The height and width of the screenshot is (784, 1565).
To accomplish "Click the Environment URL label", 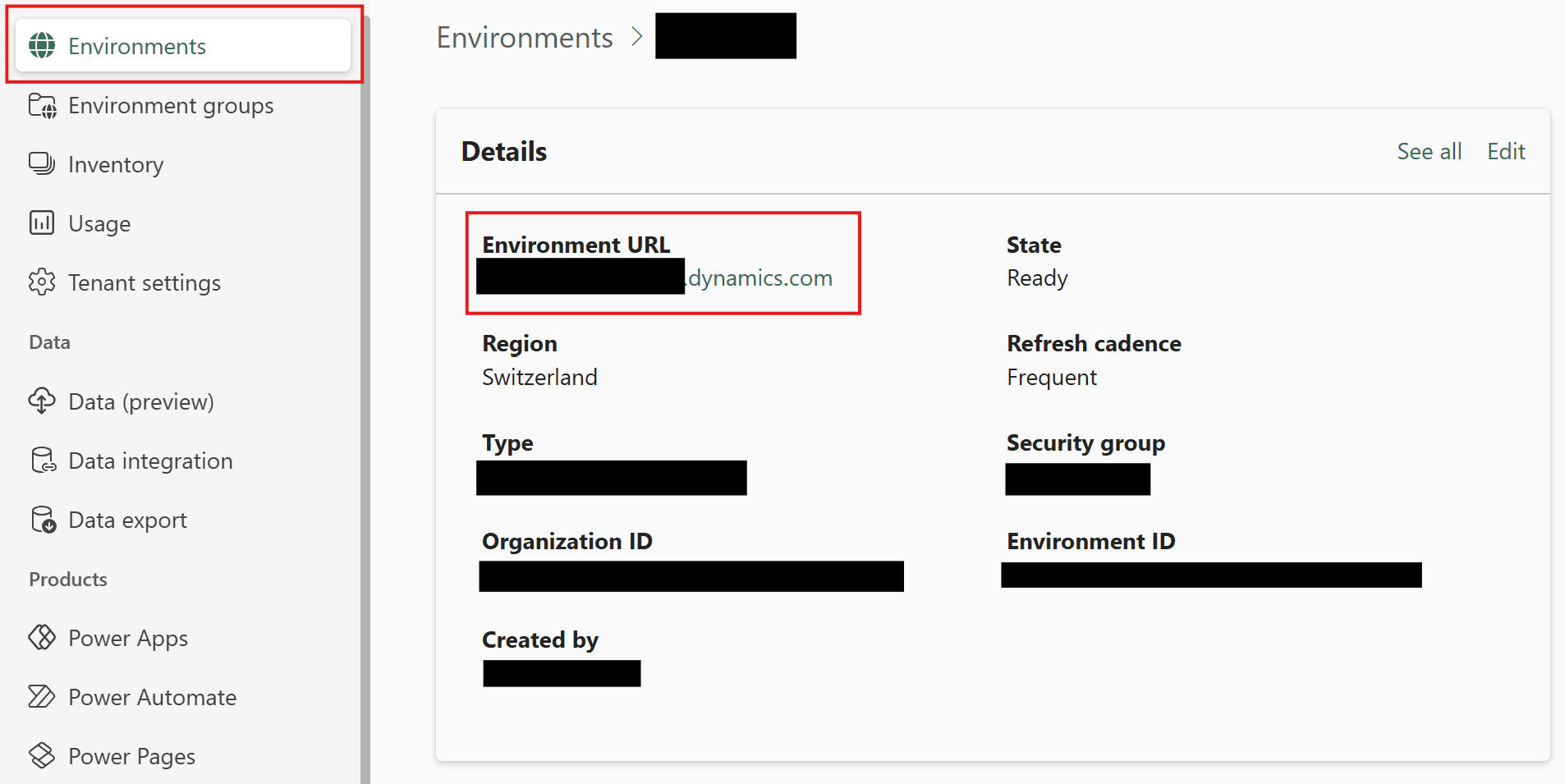I will [576, 245].
